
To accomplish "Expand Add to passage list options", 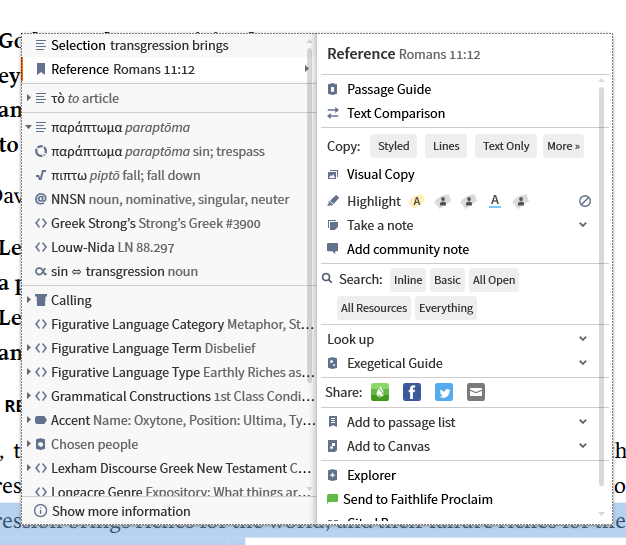I will click(583, 422).
